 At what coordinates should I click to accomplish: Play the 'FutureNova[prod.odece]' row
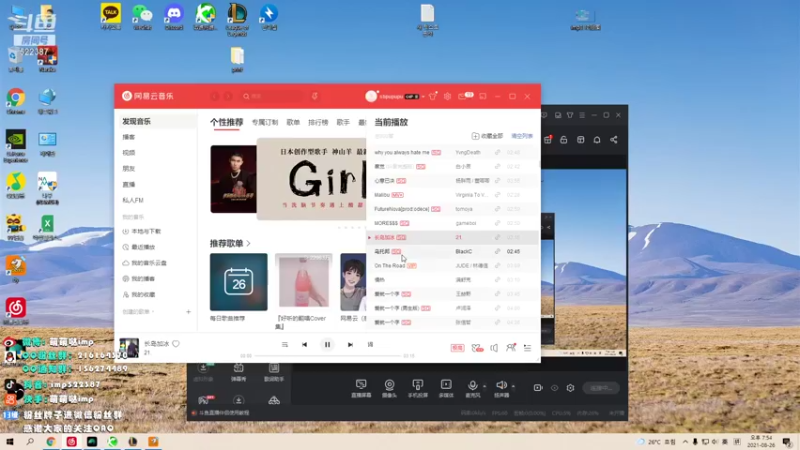(x=452, y=209)
